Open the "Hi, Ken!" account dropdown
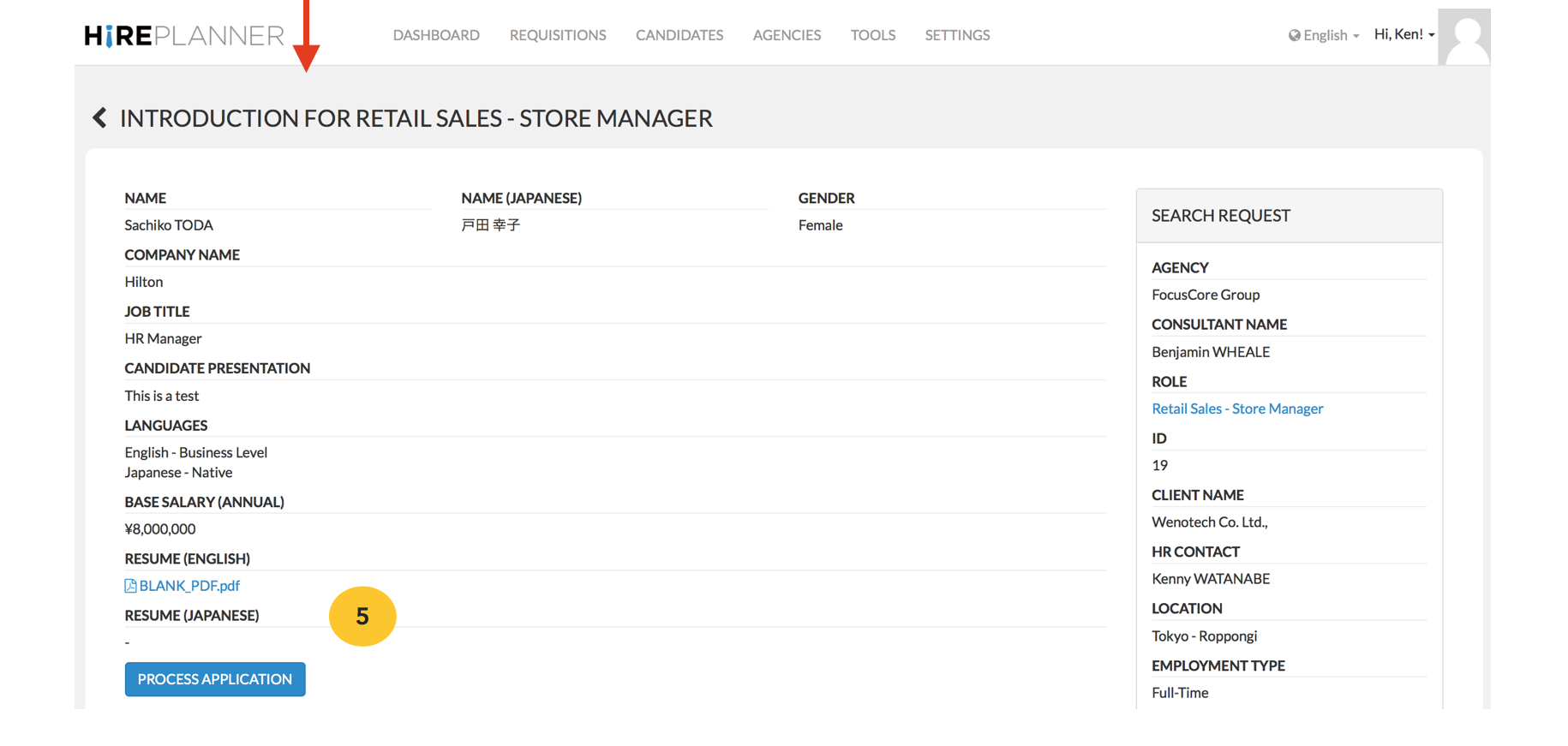 pyautogui.click(x=1403, y=34)
